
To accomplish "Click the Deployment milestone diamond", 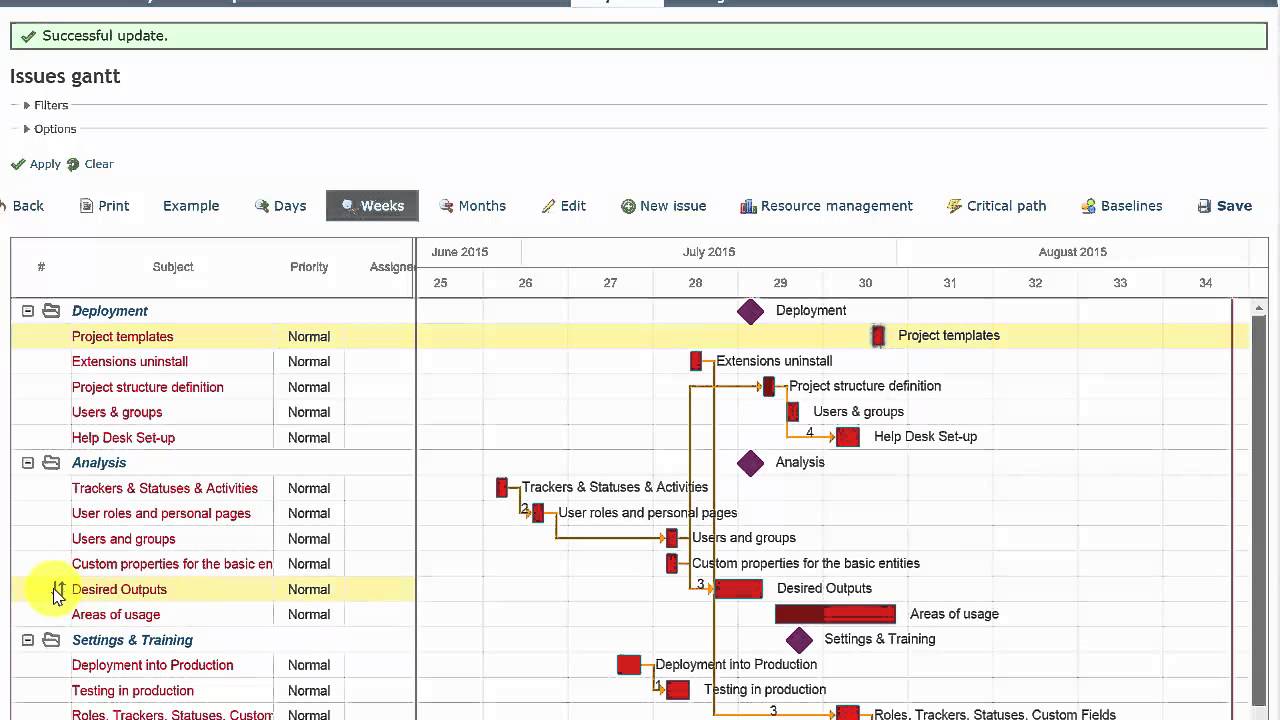I will 750,311.
